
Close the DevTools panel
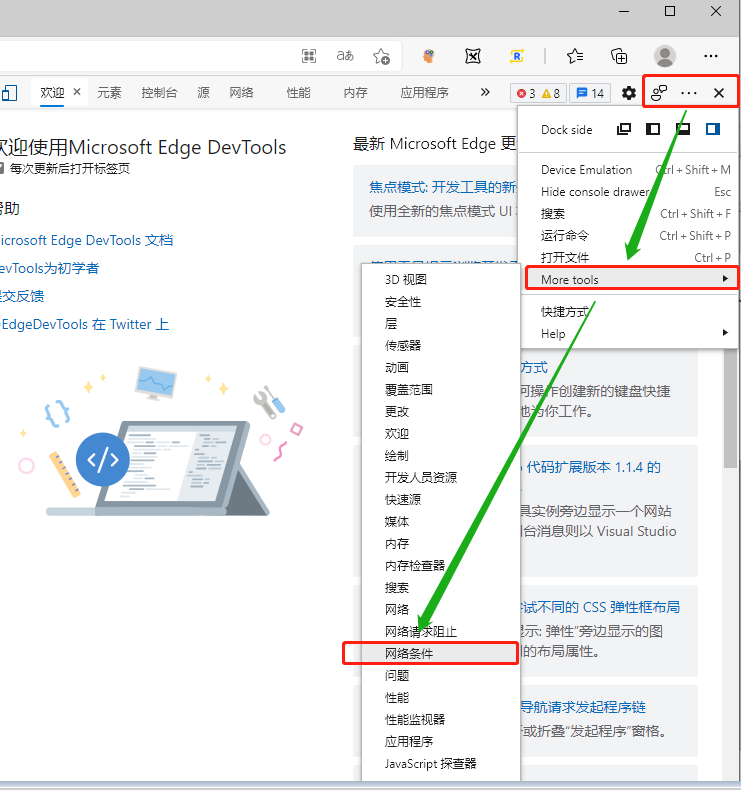click(x=719, y=93)
